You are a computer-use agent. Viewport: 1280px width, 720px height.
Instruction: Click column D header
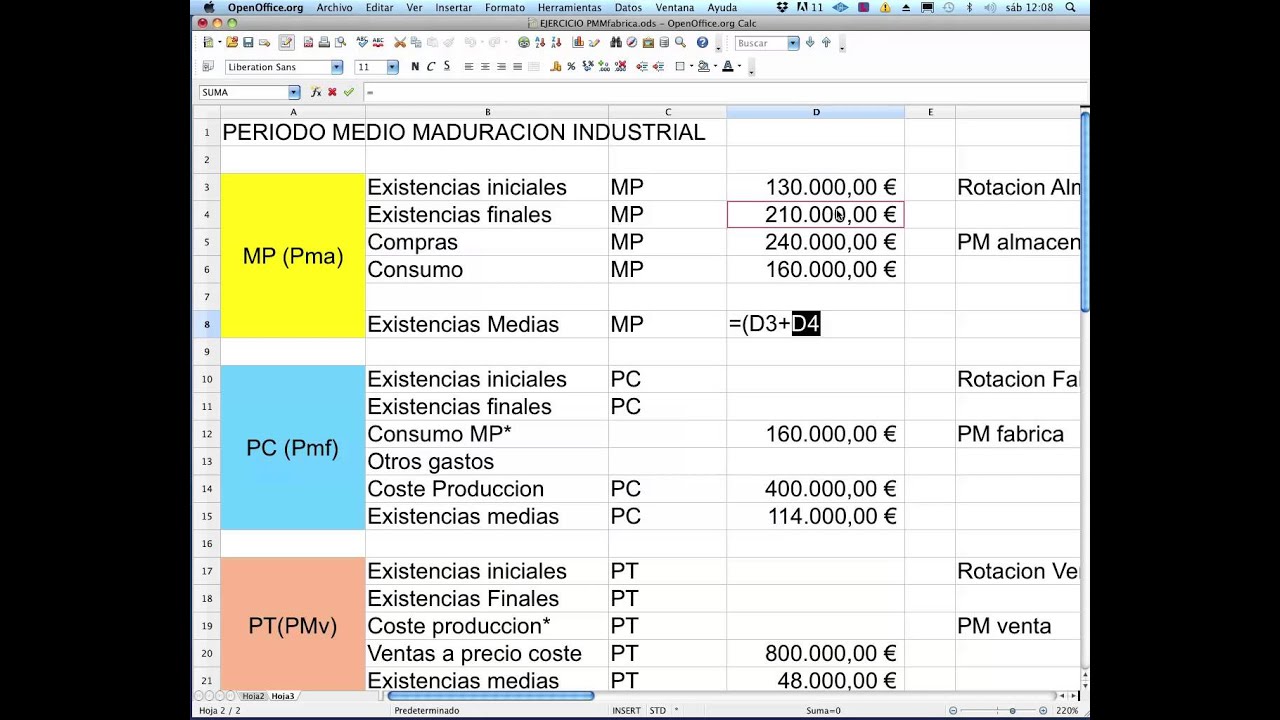pos(816,112)
